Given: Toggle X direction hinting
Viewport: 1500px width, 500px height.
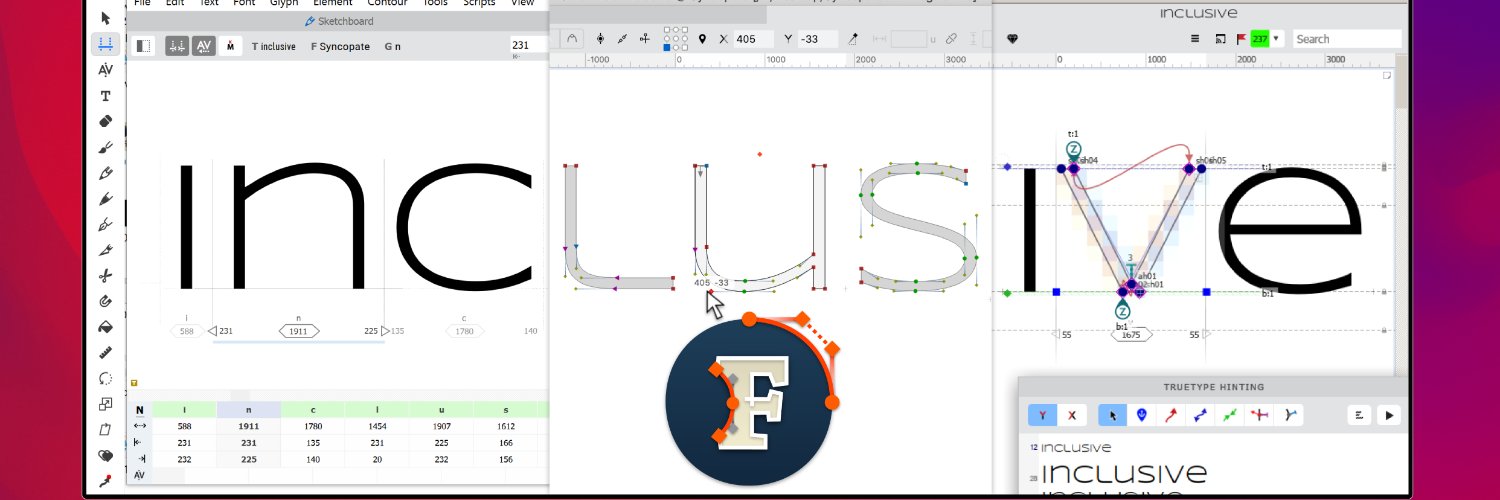Looking at the screenshot, I should coord(1073,415).
